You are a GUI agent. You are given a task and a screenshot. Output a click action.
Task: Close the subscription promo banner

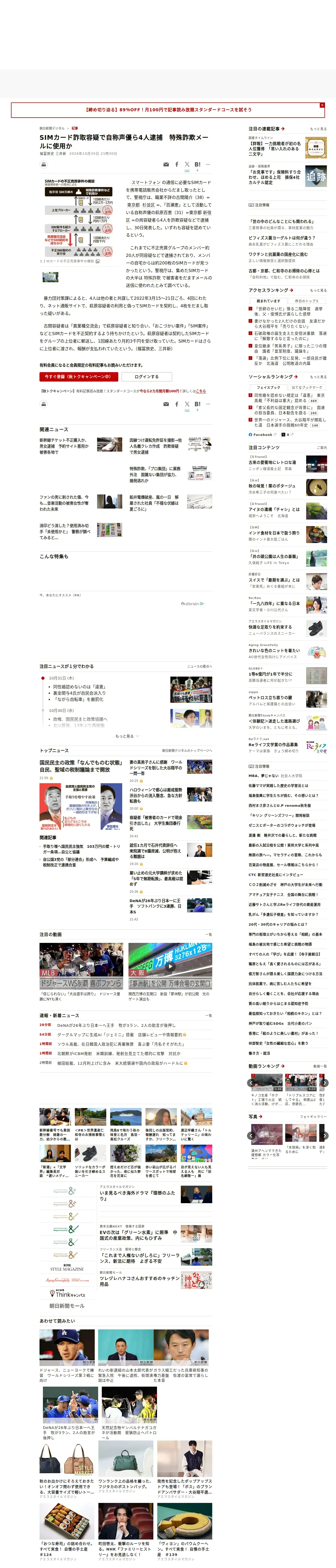322,105
